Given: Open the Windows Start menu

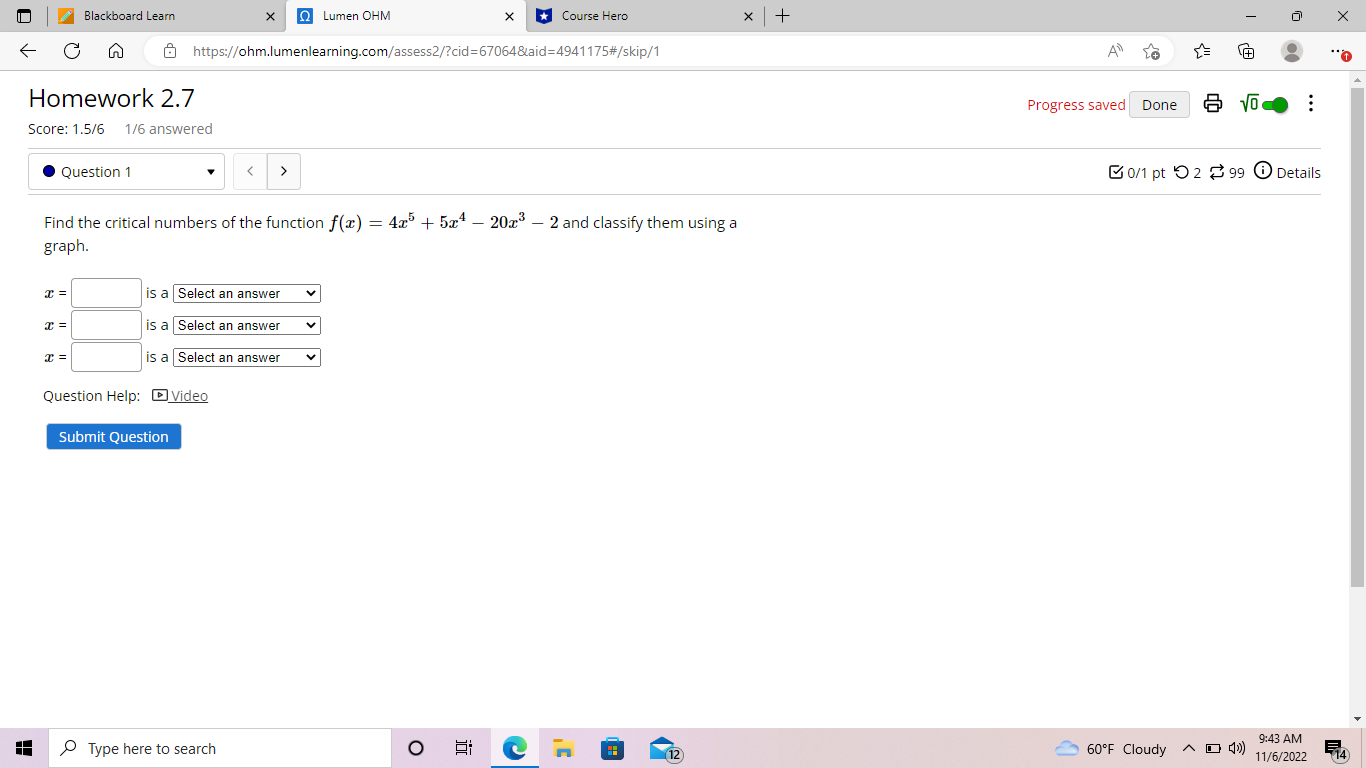Looking at the screenshot, I should pyautogui.click(x=23, y=748).
